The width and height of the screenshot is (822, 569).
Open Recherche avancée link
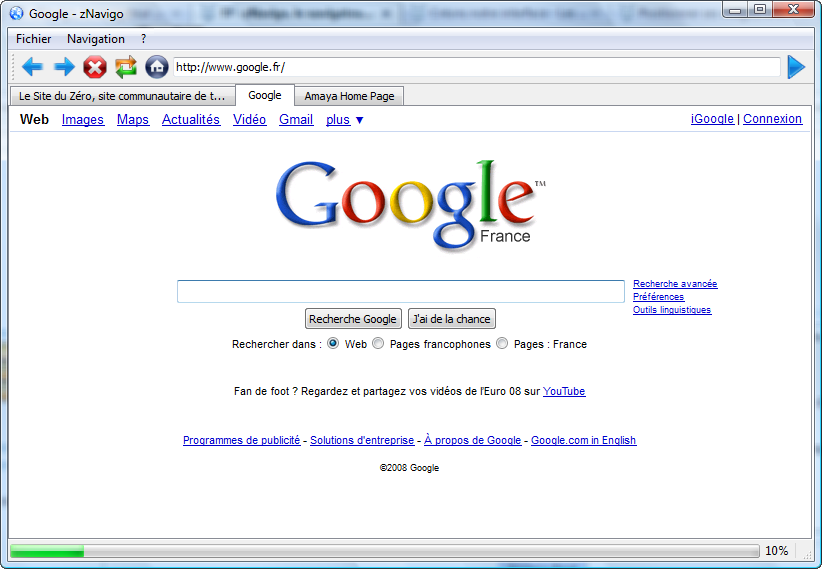[x=675, y=284]
